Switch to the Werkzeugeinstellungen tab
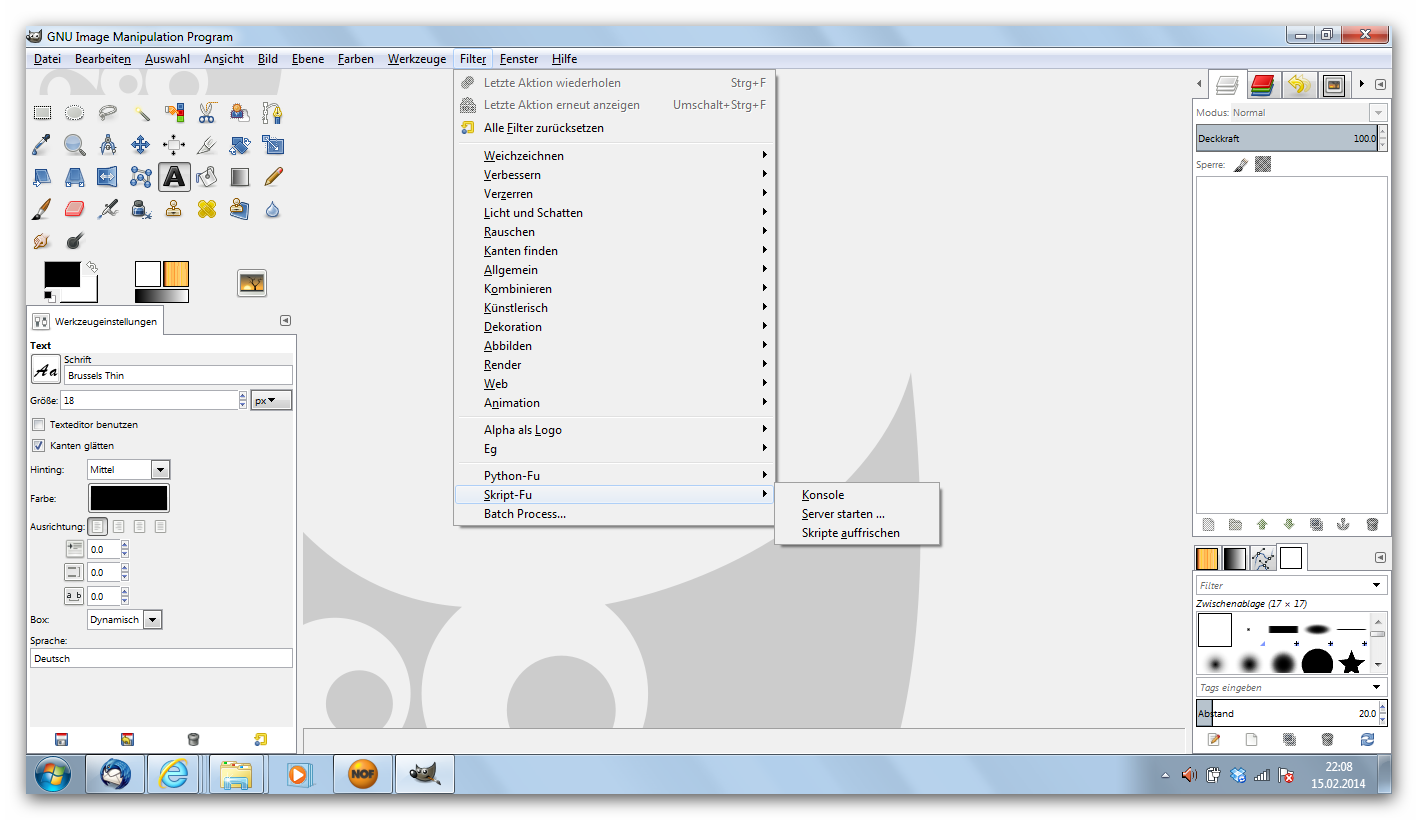Viewport: 1418px width, 820px height. (x=95, y=322)
